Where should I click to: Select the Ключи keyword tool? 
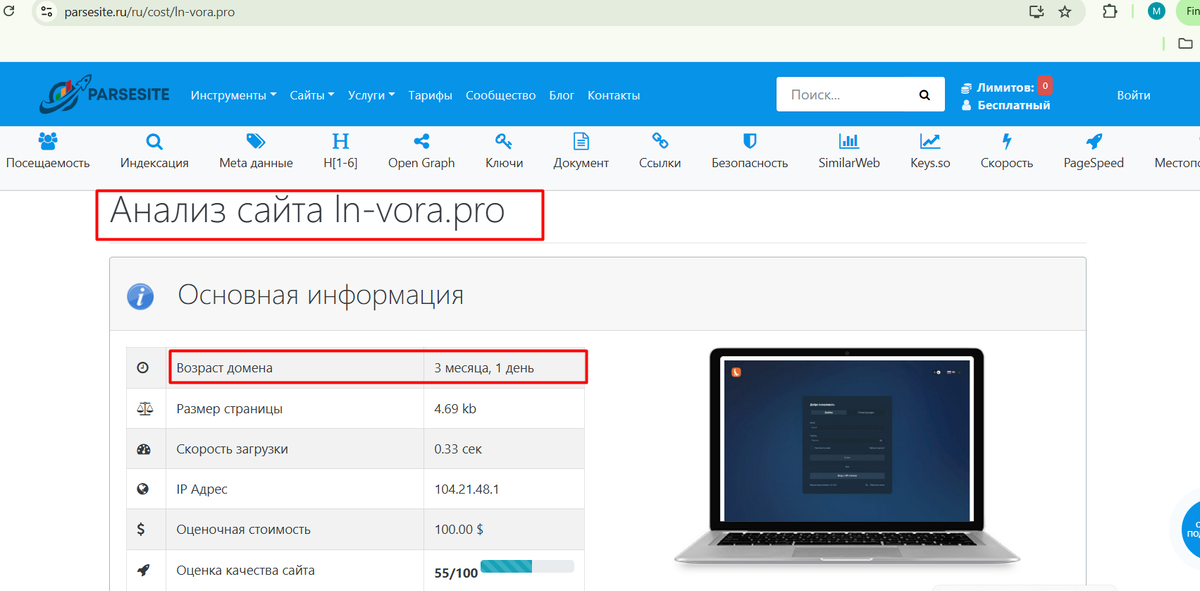pyautogui.click(x=503, y=150)
